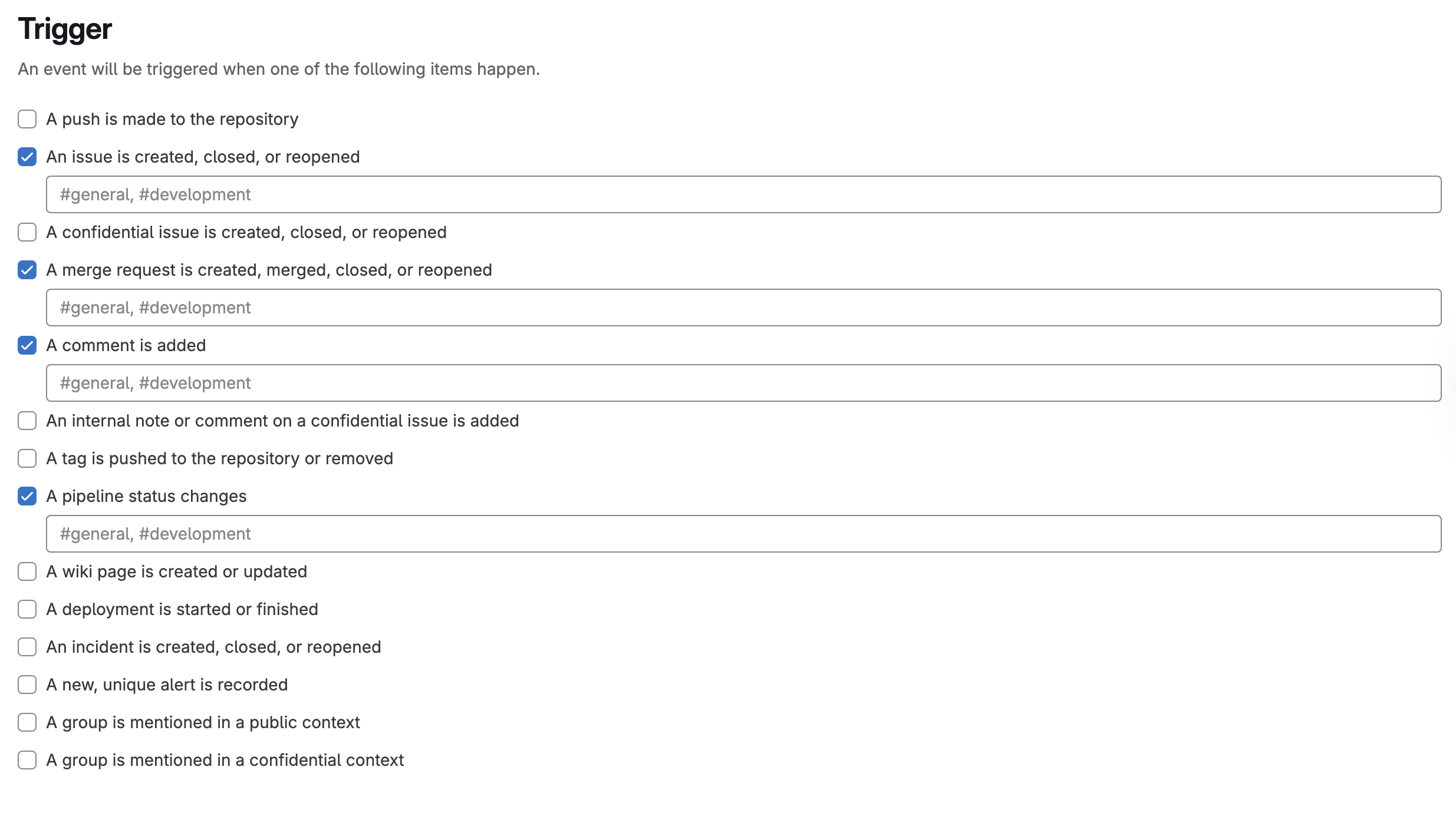This screenshot has height=813, width=1456.
Task: Check the internal note on confidential issue option
Action: point(27,421)
